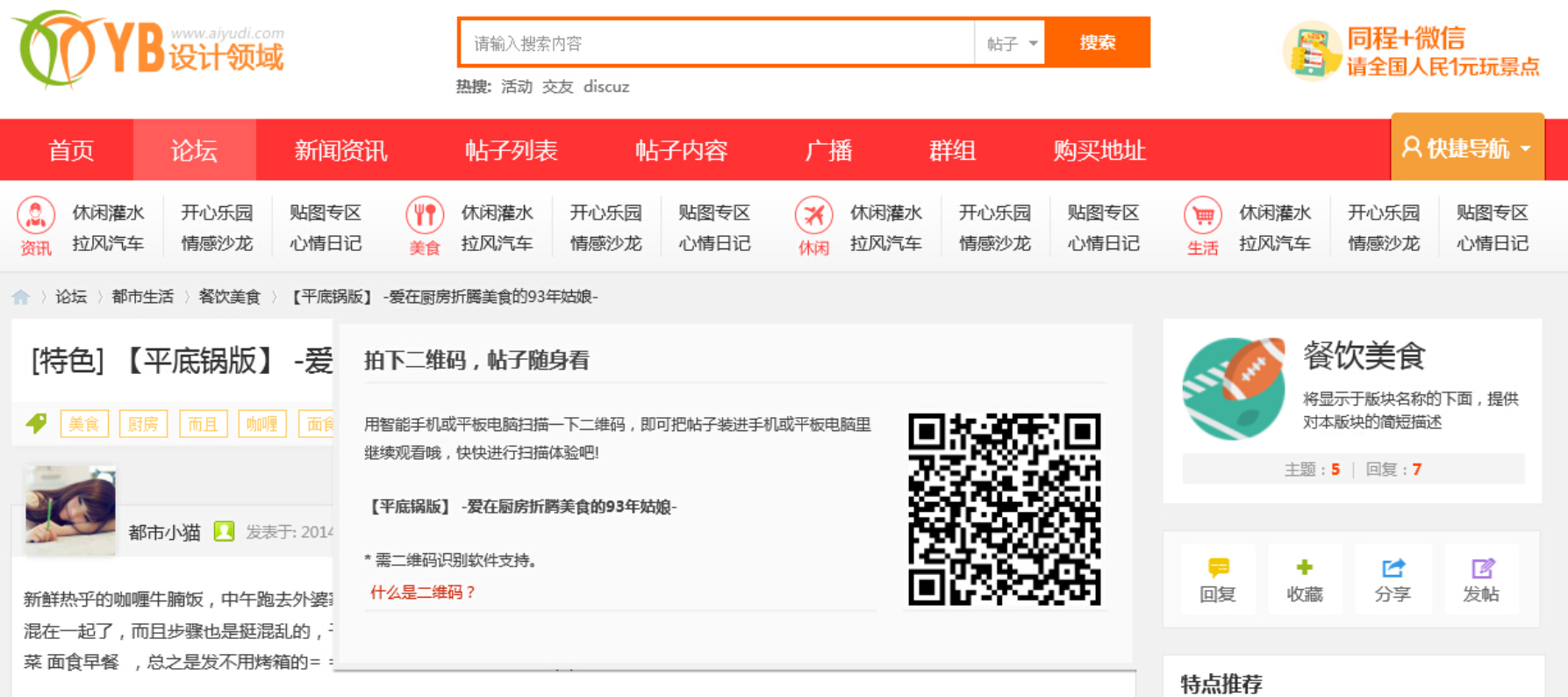Click the 发帖 new post pencil icon

[1482, 568]
